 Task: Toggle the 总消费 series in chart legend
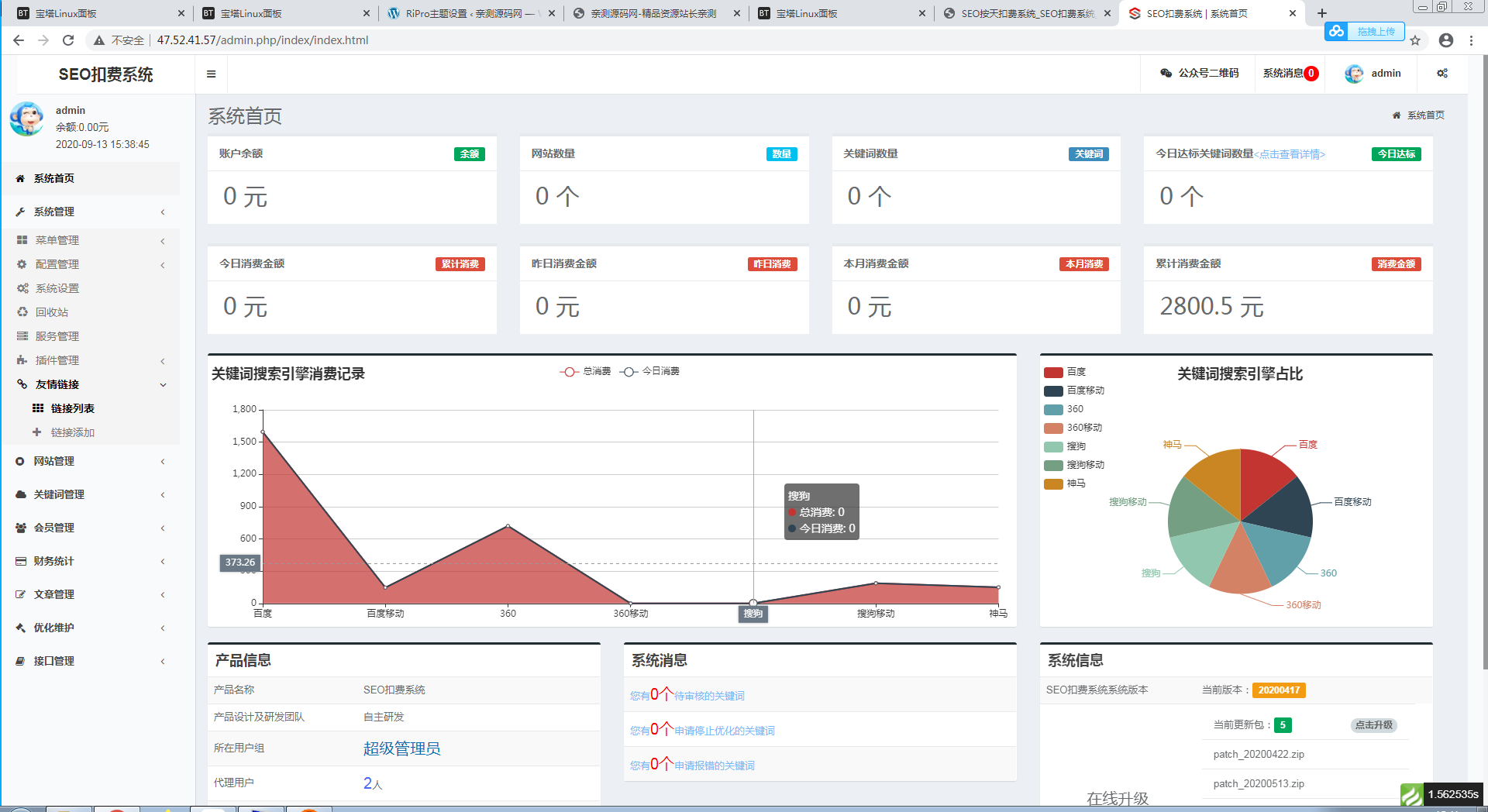point(585,371)
